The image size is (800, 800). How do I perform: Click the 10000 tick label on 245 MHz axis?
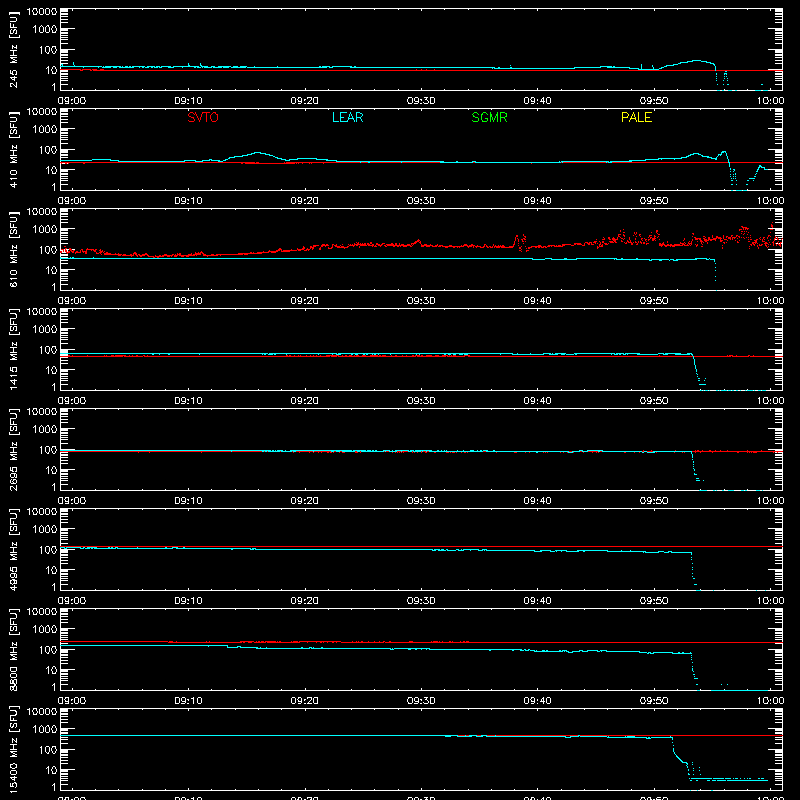[x=42, y=12]
